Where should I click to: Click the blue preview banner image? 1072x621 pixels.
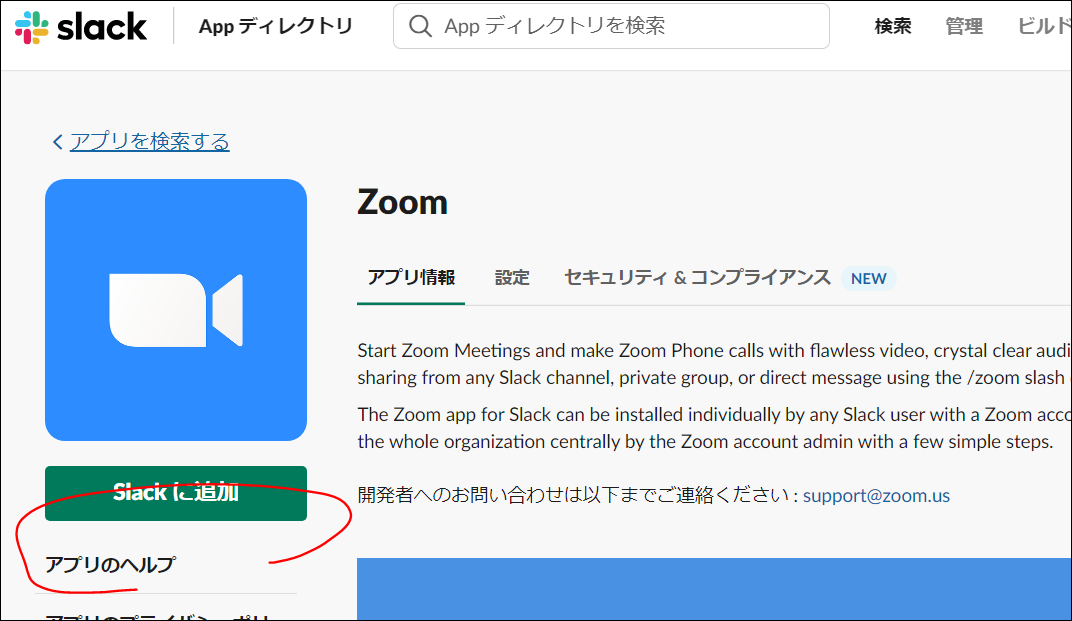(x=714, y=589)
